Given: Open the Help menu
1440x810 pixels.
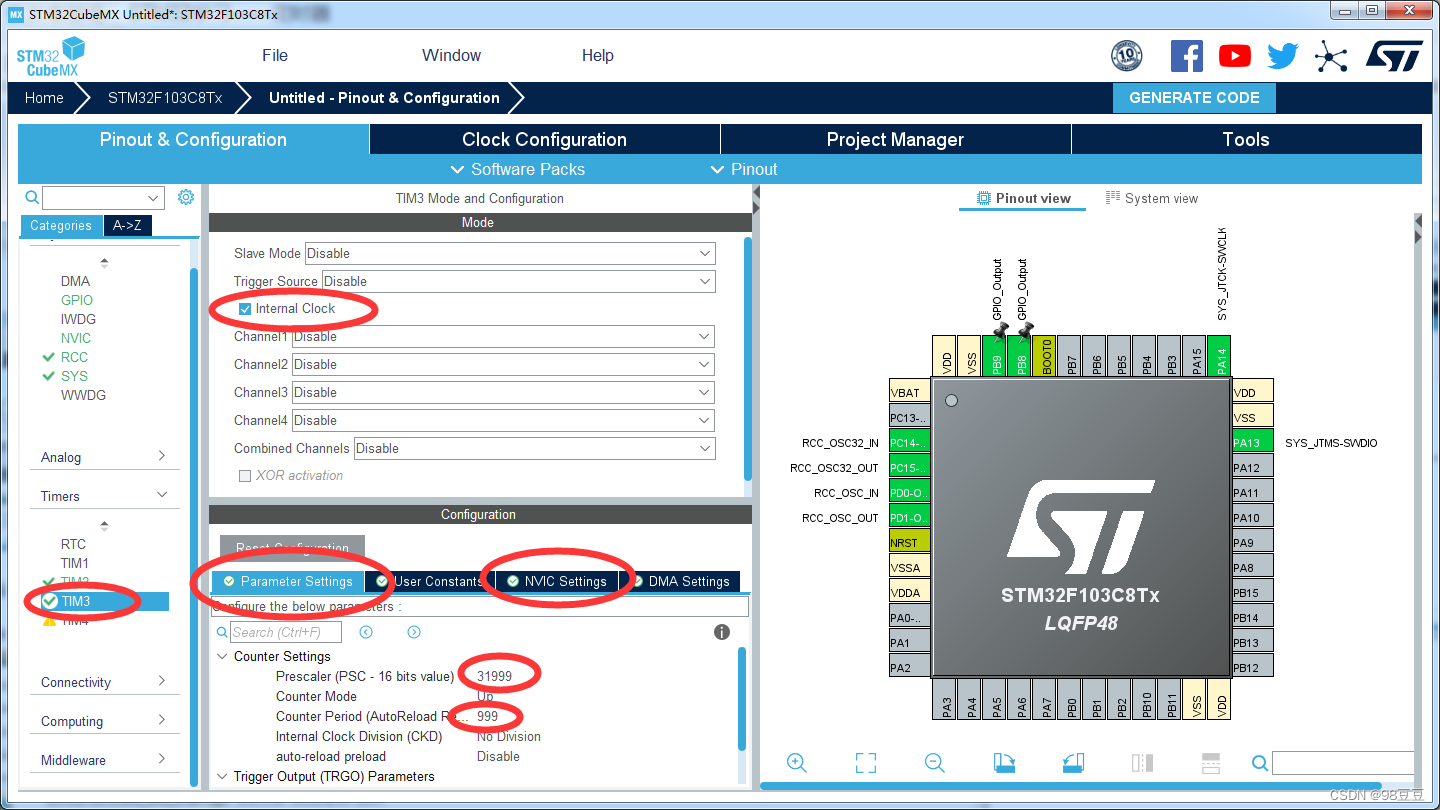Looking at the screenshot, I should point(598,55).
